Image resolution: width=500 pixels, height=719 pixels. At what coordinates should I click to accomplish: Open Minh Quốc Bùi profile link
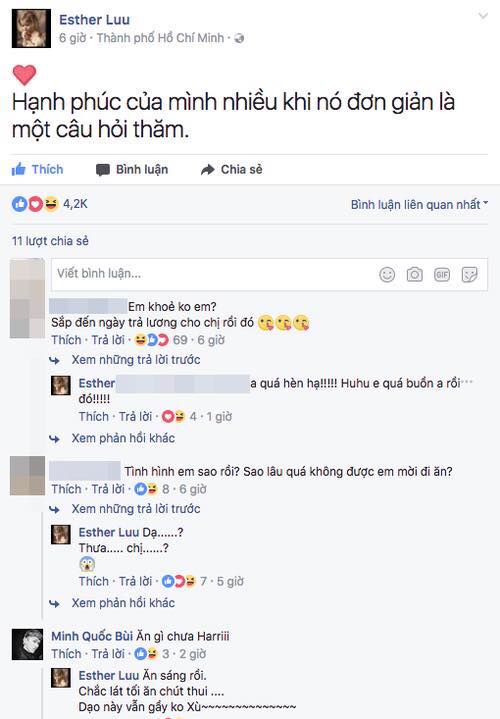[92, 636]
